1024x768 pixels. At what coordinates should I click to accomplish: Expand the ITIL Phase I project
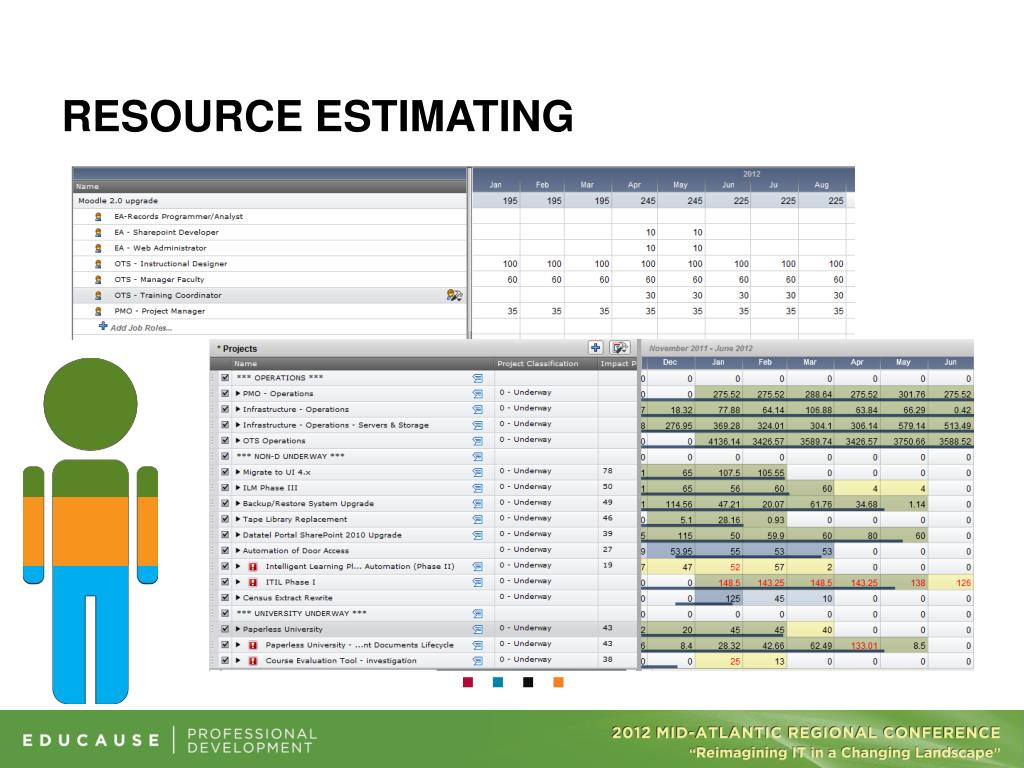pyautogui.click(x=238, y=581)
